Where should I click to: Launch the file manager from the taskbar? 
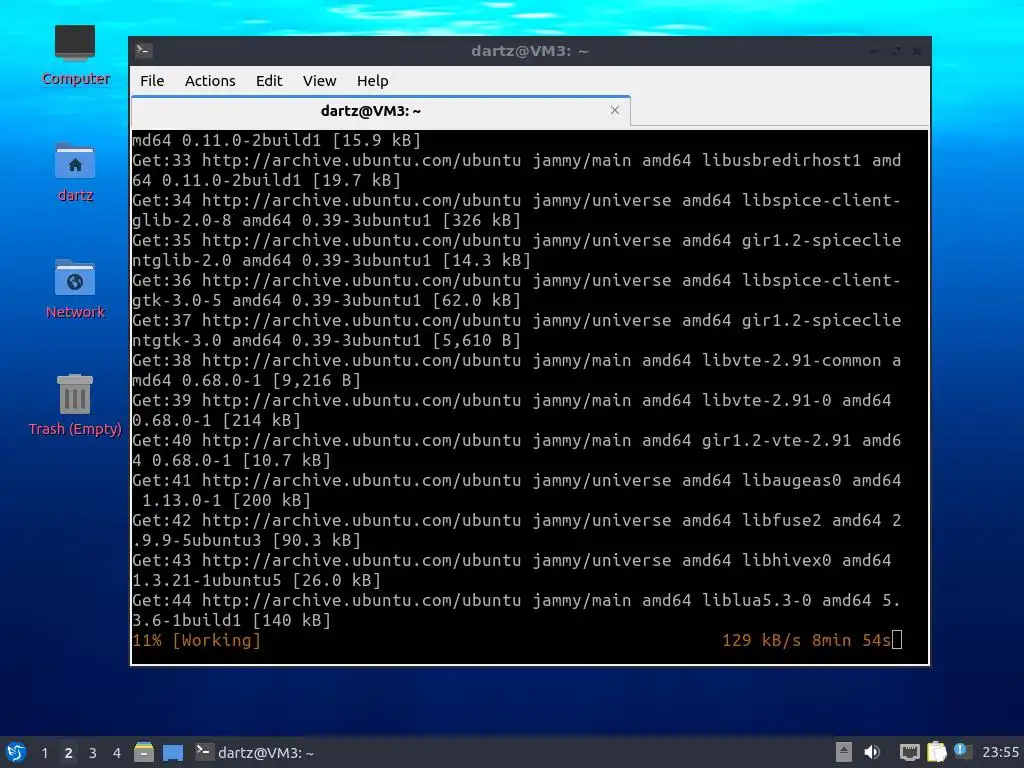144,752
